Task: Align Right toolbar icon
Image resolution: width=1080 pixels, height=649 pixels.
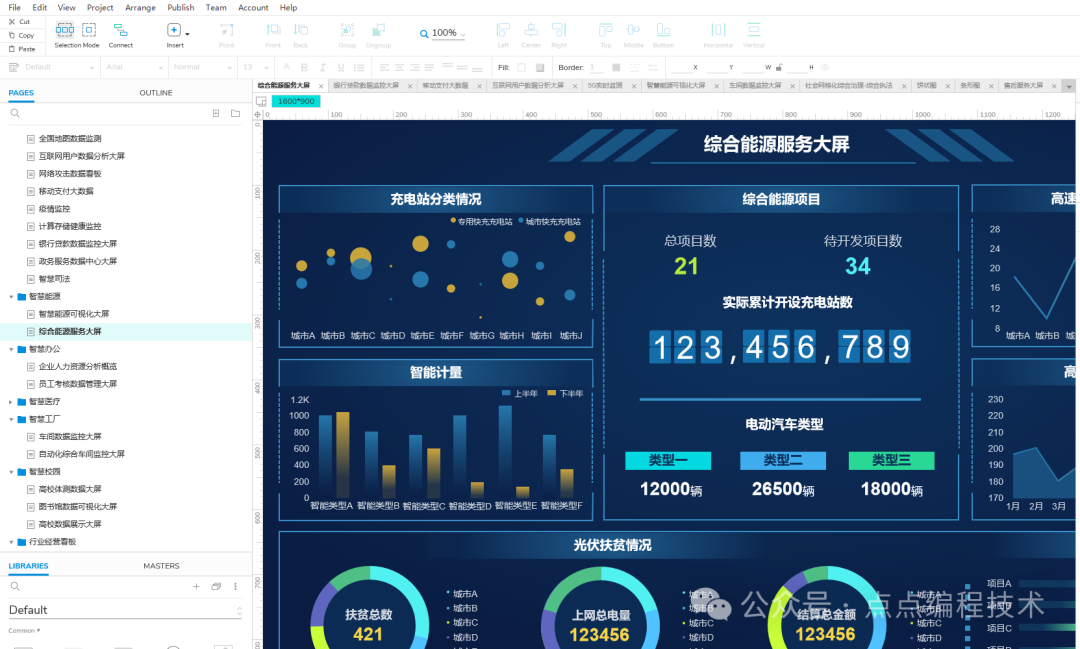Action: click(x=559, y=30)
